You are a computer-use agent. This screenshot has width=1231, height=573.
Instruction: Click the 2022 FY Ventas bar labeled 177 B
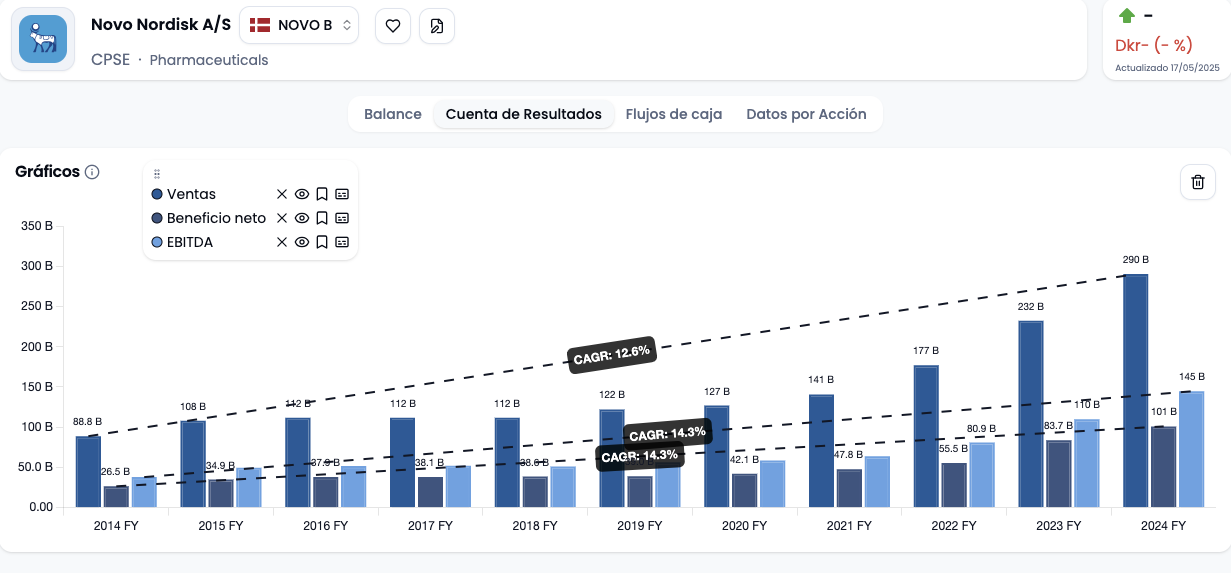click(926, 436)
